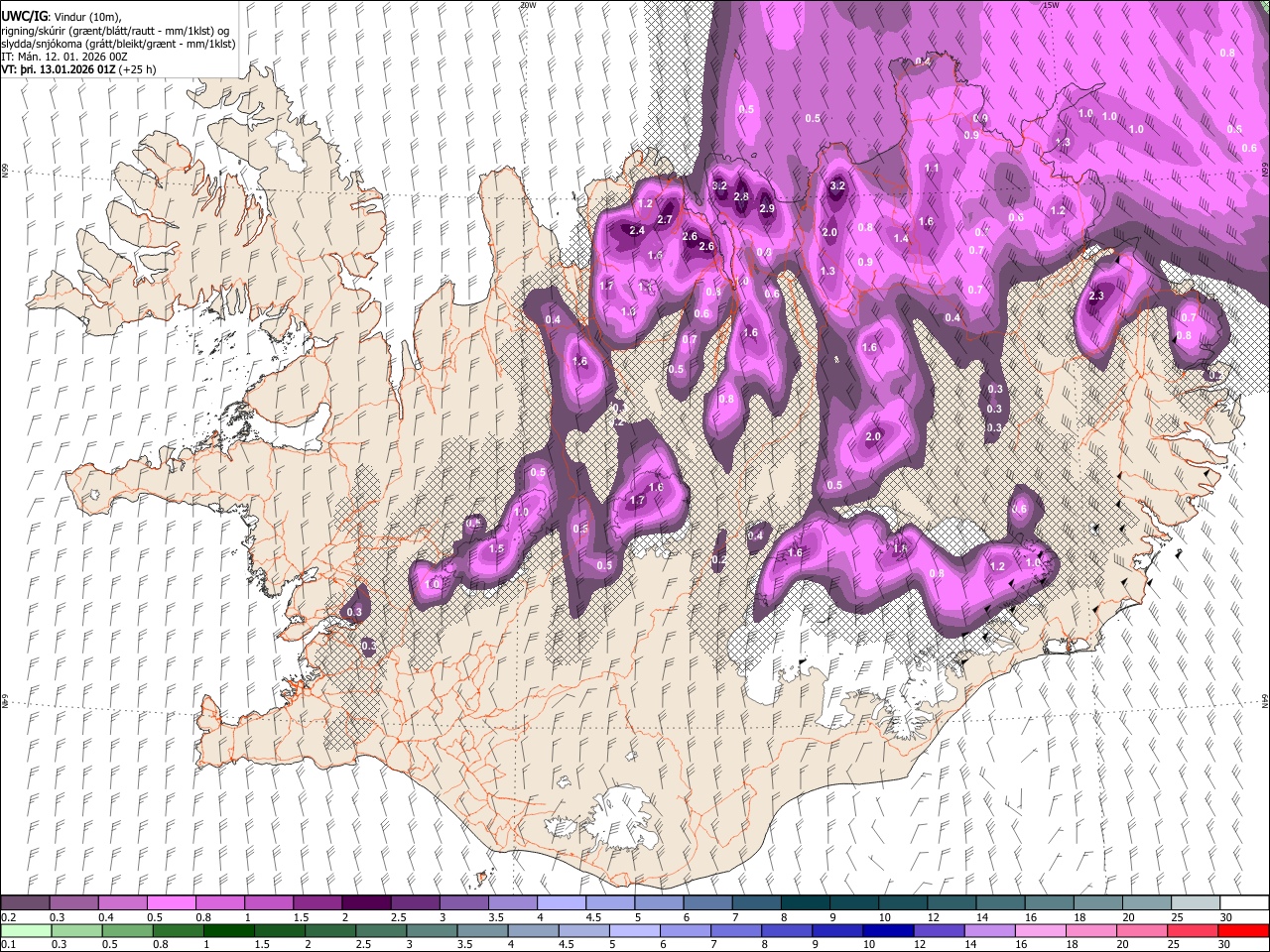Click the 2.4 precipitation value on the map
The width and height of the screenshot is (1270, 952).
click(x=637, y=231)
